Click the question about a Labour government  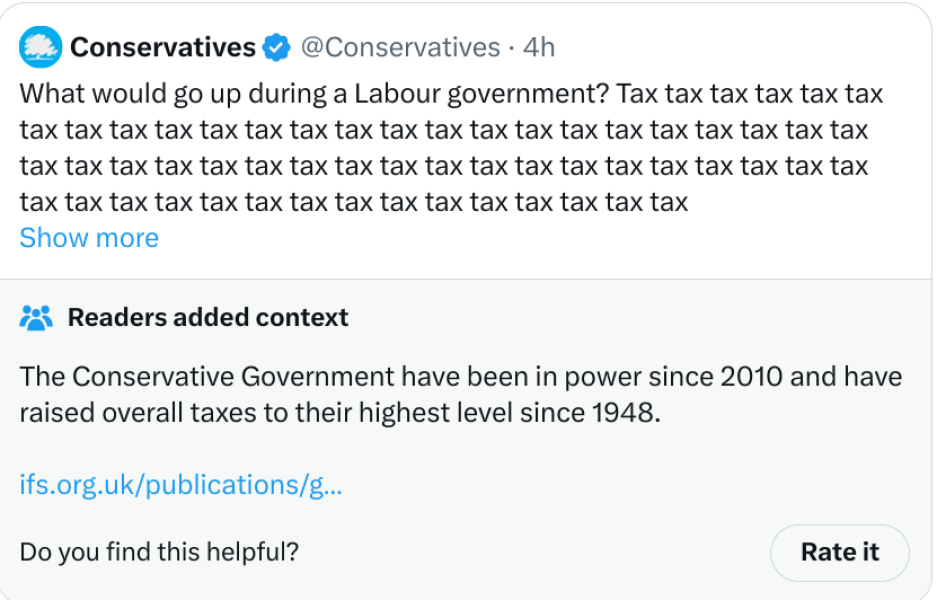[x=315, y=94]
